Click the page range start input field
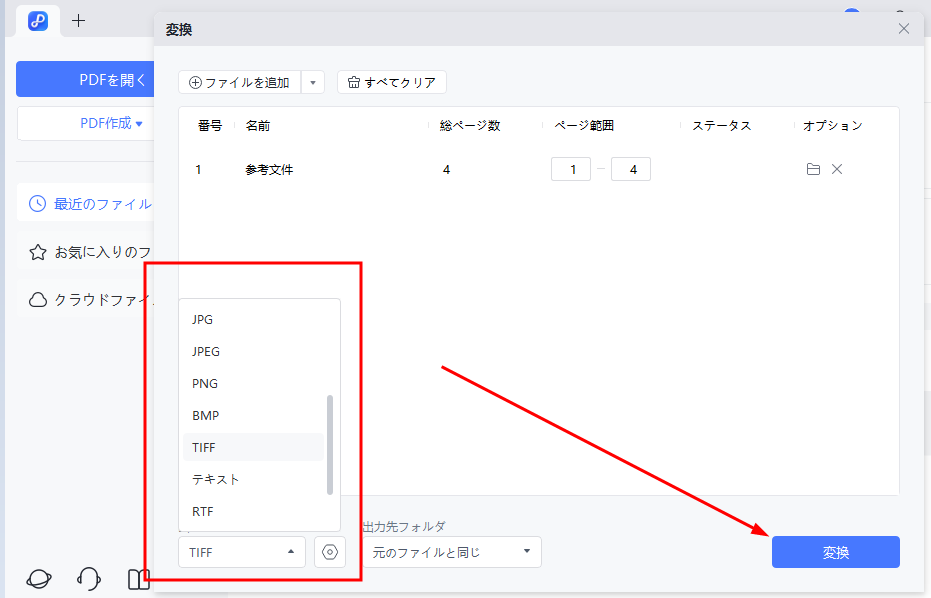Screen dimensions: 931x598 [x=570, y=169]
